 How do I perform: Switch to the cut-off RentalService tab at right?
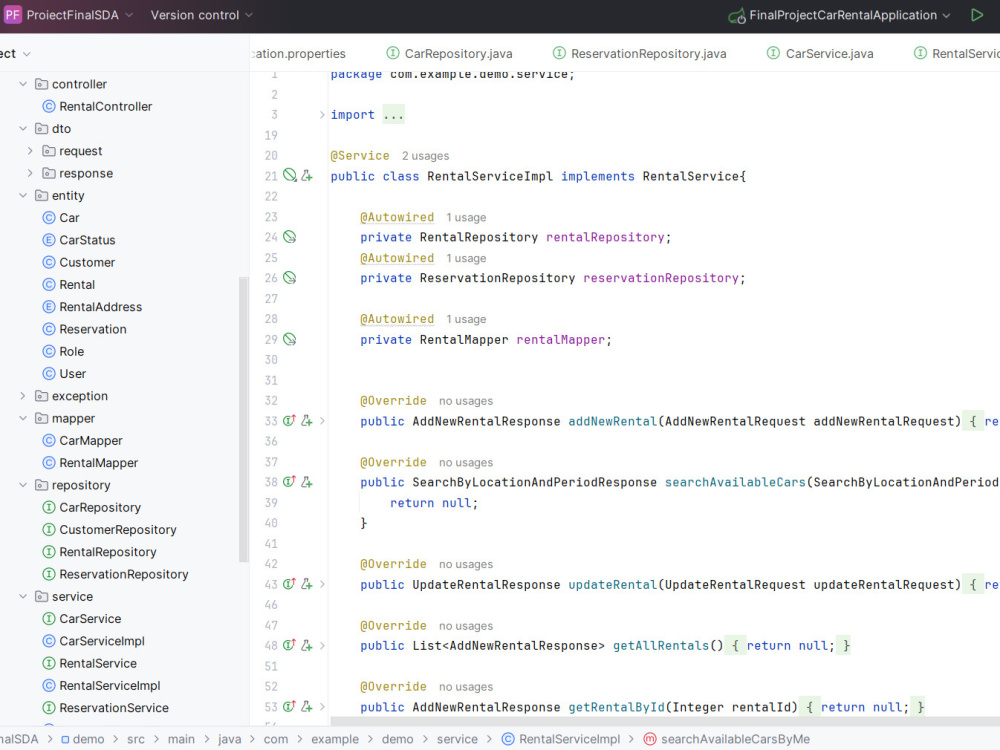(x=956, y=54)
